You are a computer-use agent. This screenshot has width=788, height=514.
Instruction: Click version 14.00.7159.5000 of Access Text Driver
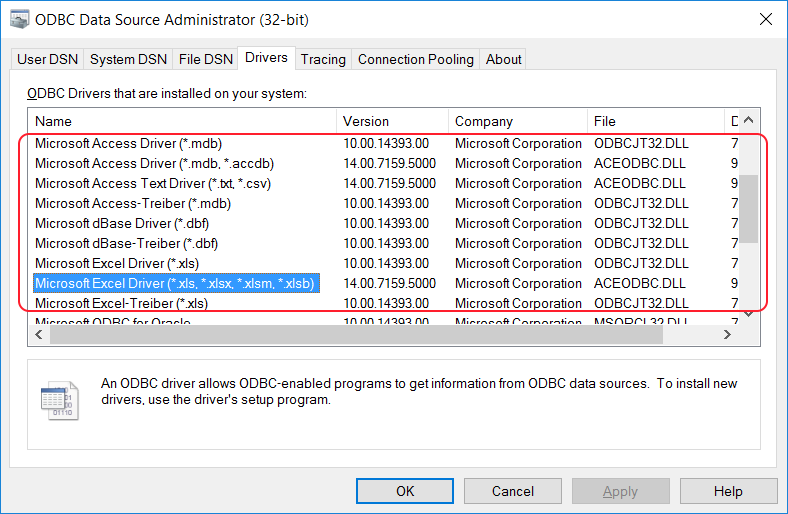[389, 183]
